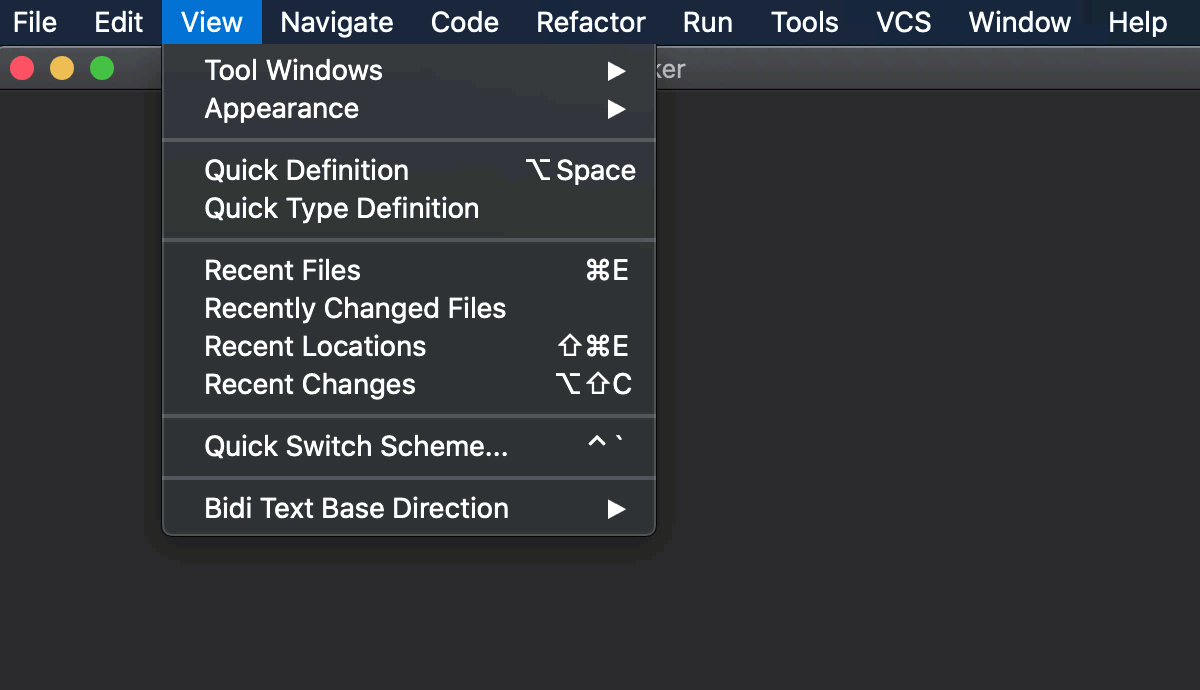Open the Bidi Text Base Direction submenu

(x=356, y=508)
